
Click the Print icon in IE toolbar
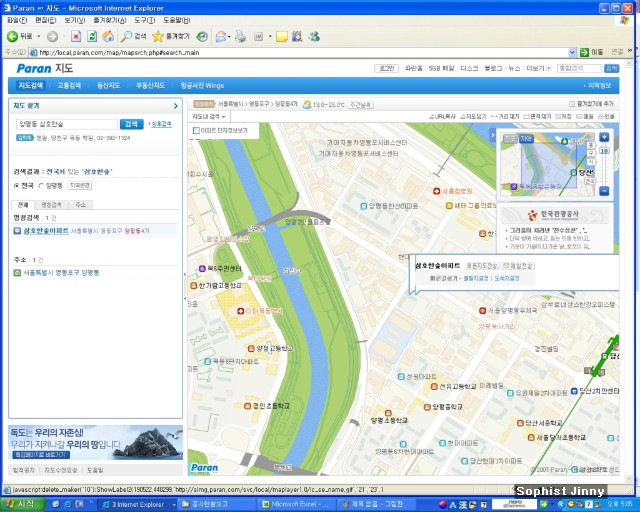click(241, 37)
